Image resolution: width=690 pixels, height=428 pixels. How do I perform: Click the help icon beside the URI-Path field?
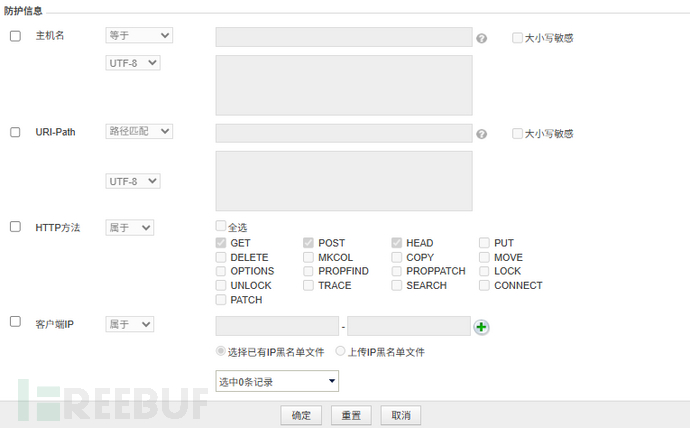[x=481, y=134]
